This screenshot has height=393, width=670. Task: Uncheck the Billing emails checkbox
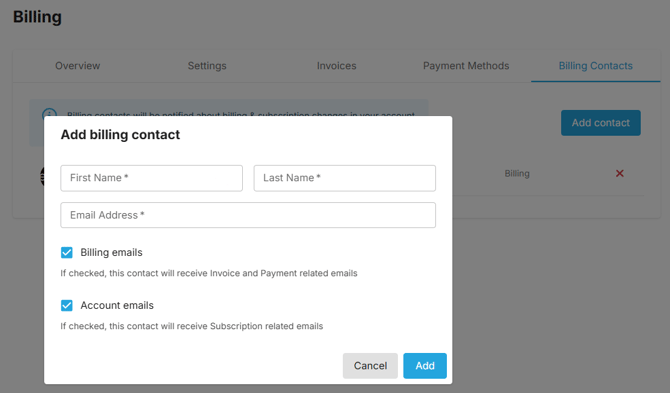click(67, 252)
